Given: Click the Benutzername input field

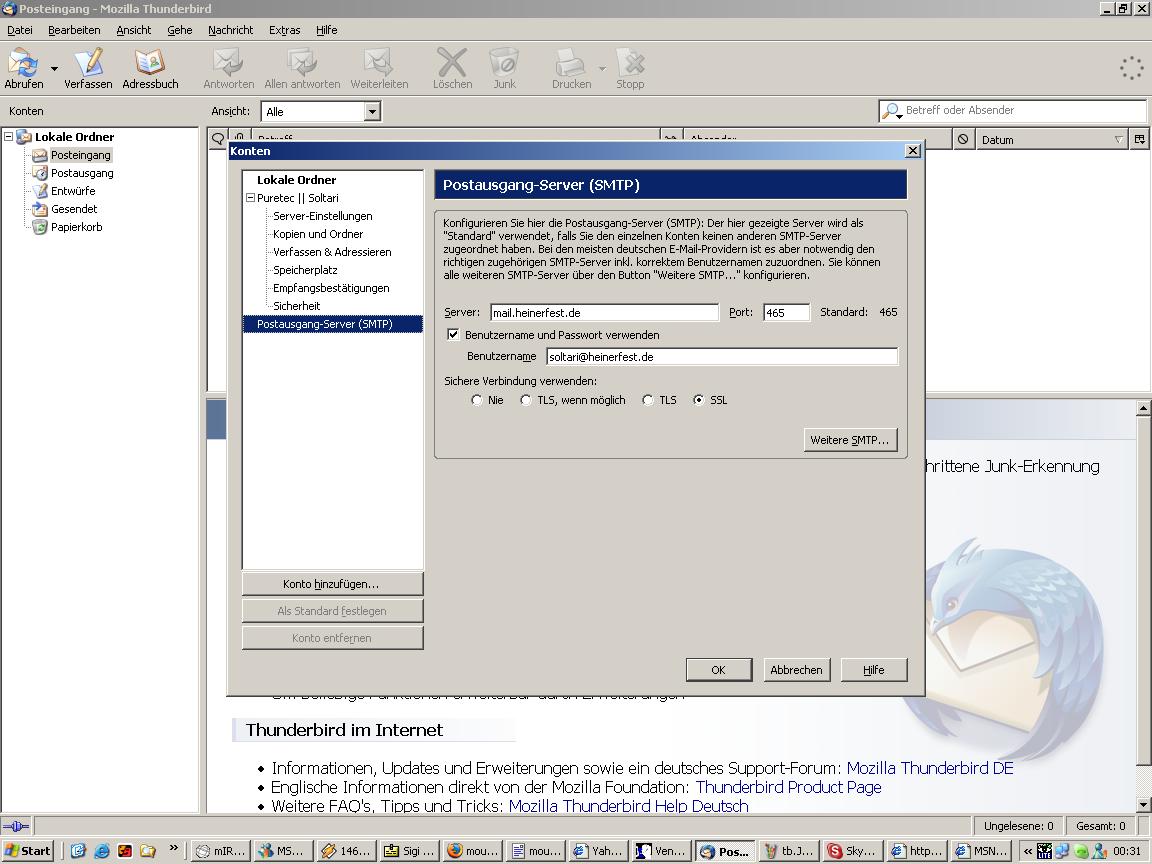Looking at the screenshot, I should point(721,357).
